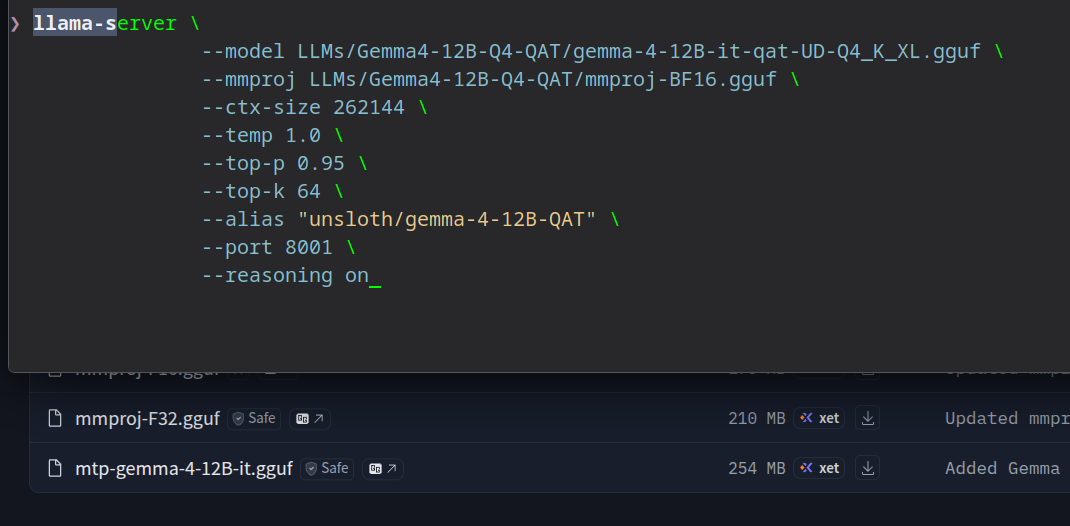Click the --port 8001 terminal line
The width and height of the screenshot is (1070, 526).
267,248
